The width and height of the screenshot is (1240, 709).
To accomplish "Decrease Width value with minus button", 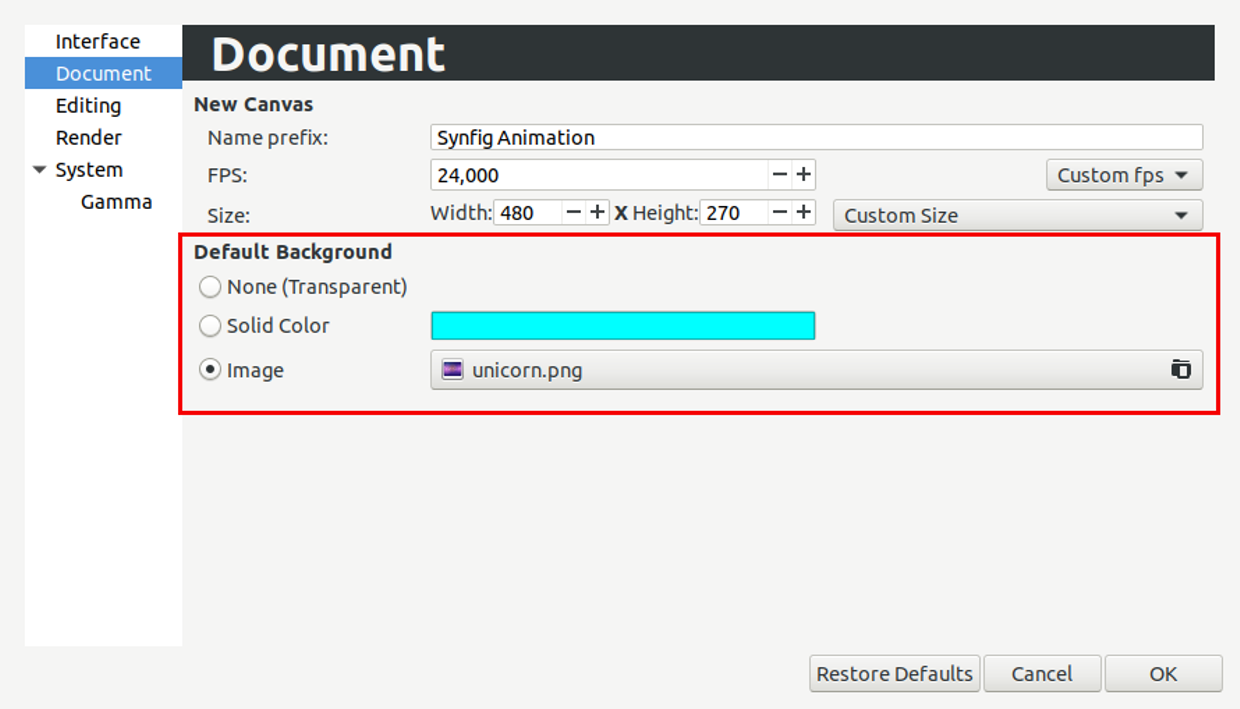I will [573, 213].
